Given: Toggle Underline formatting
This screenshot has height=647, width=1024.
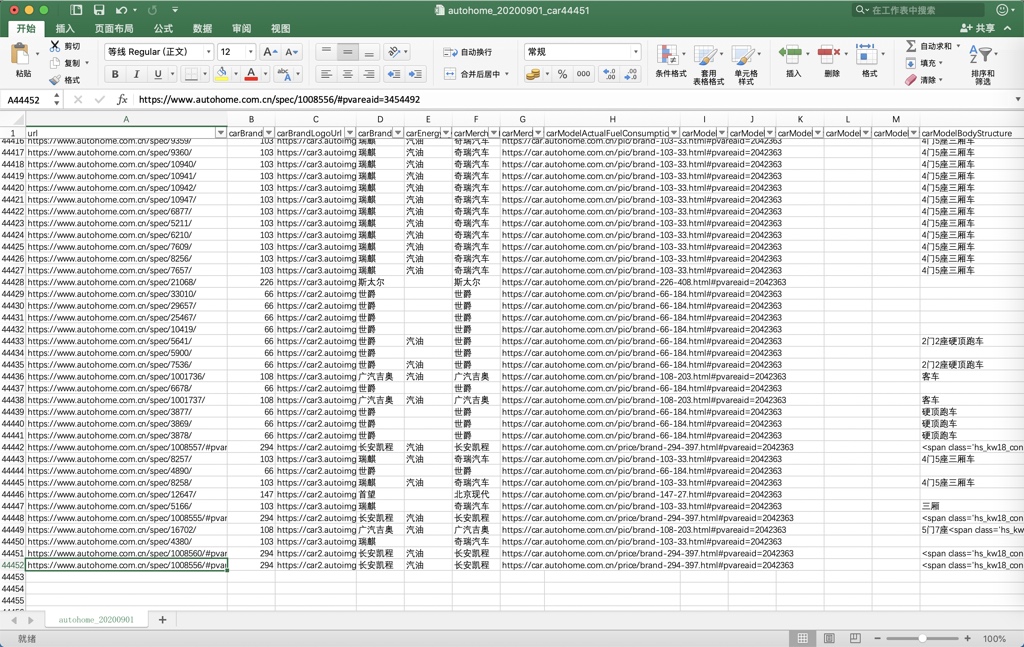Looking at the screenshot, I should (x=157, y=74).
